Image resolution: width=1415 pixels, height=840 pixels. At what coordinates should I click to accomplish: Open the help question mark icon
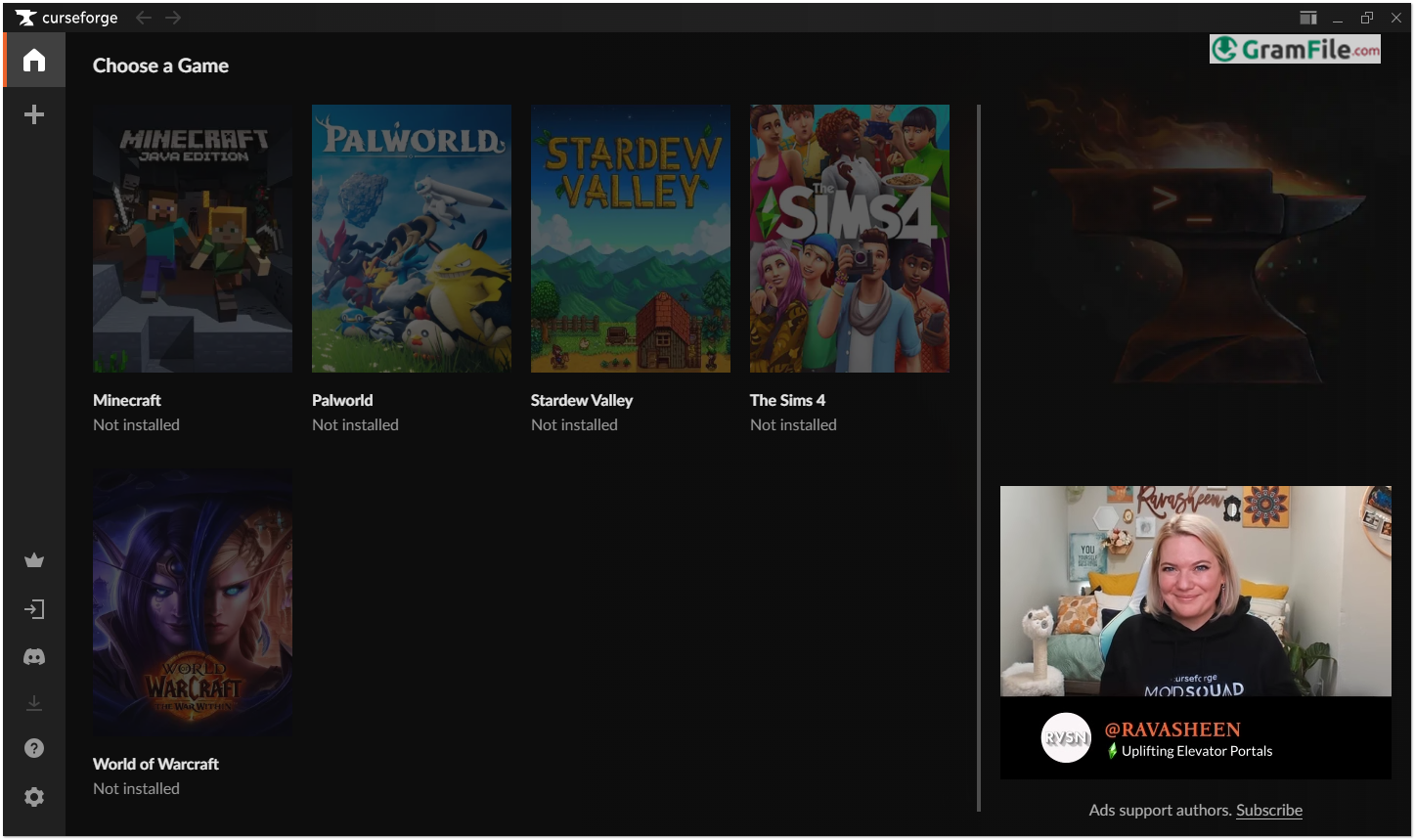pyautogui.click(x=34, y=748)
